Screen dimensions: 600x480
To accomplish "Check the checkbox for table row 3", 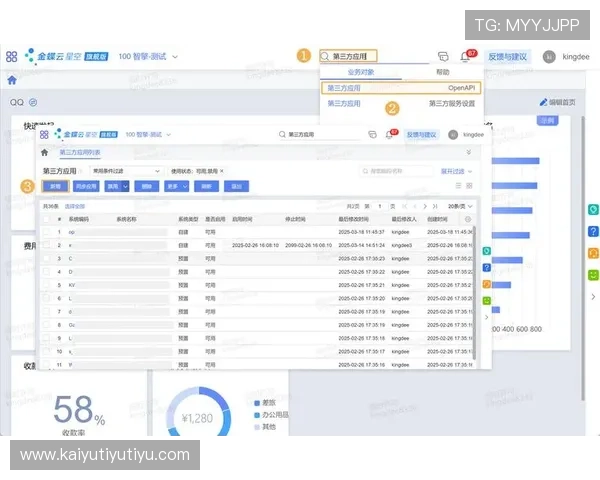I will pos(46,258).
